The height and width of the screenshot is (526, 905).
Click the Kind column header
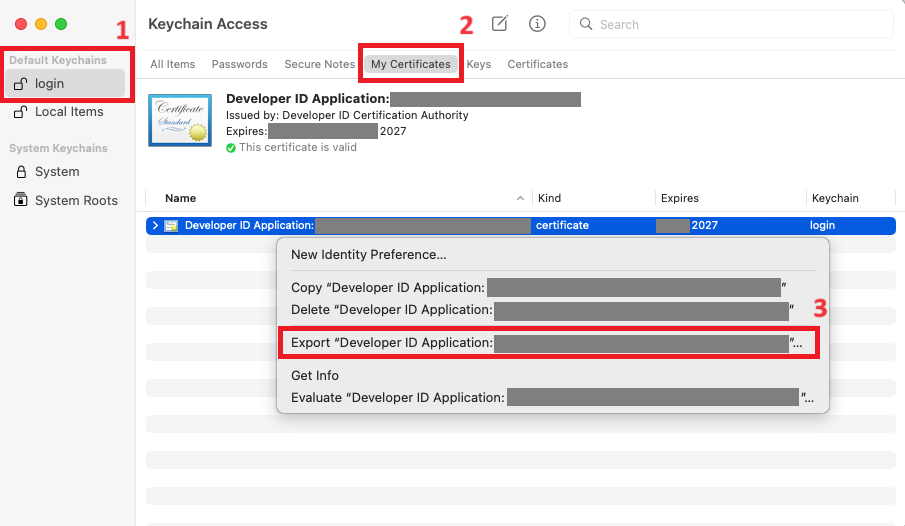(x=593, y=198)
